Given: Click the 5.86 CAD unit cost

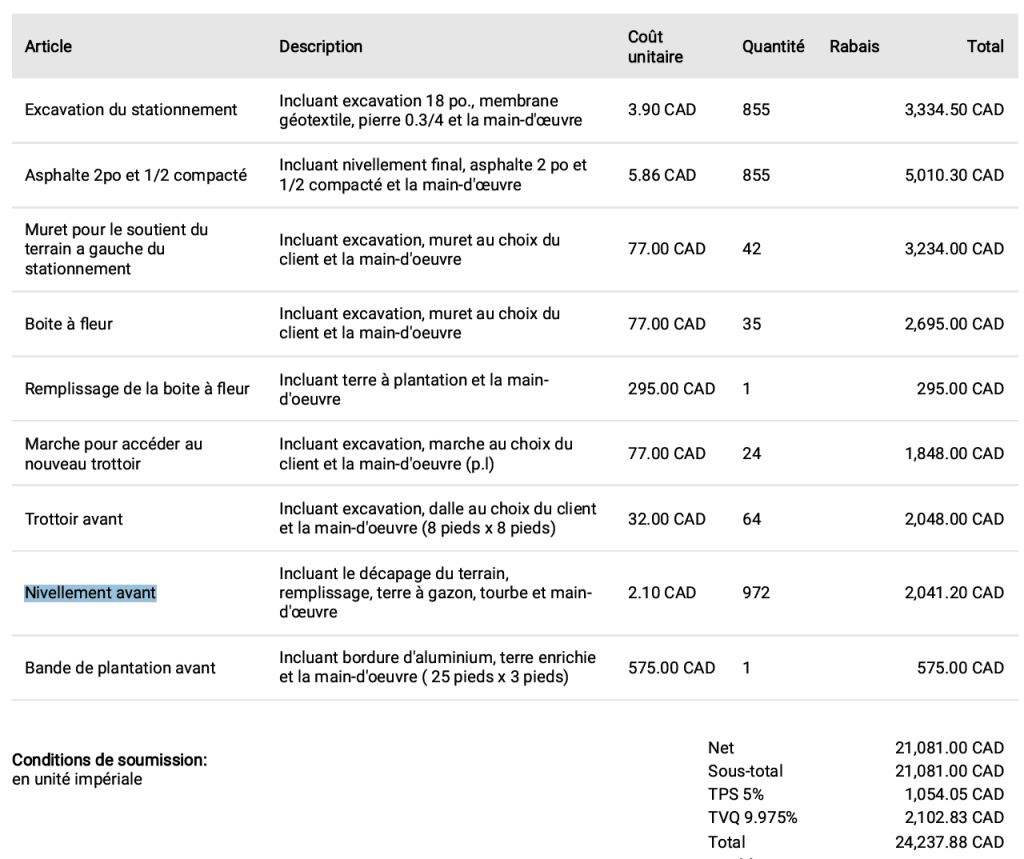Looking at the screenshot, I should point(661,175).
